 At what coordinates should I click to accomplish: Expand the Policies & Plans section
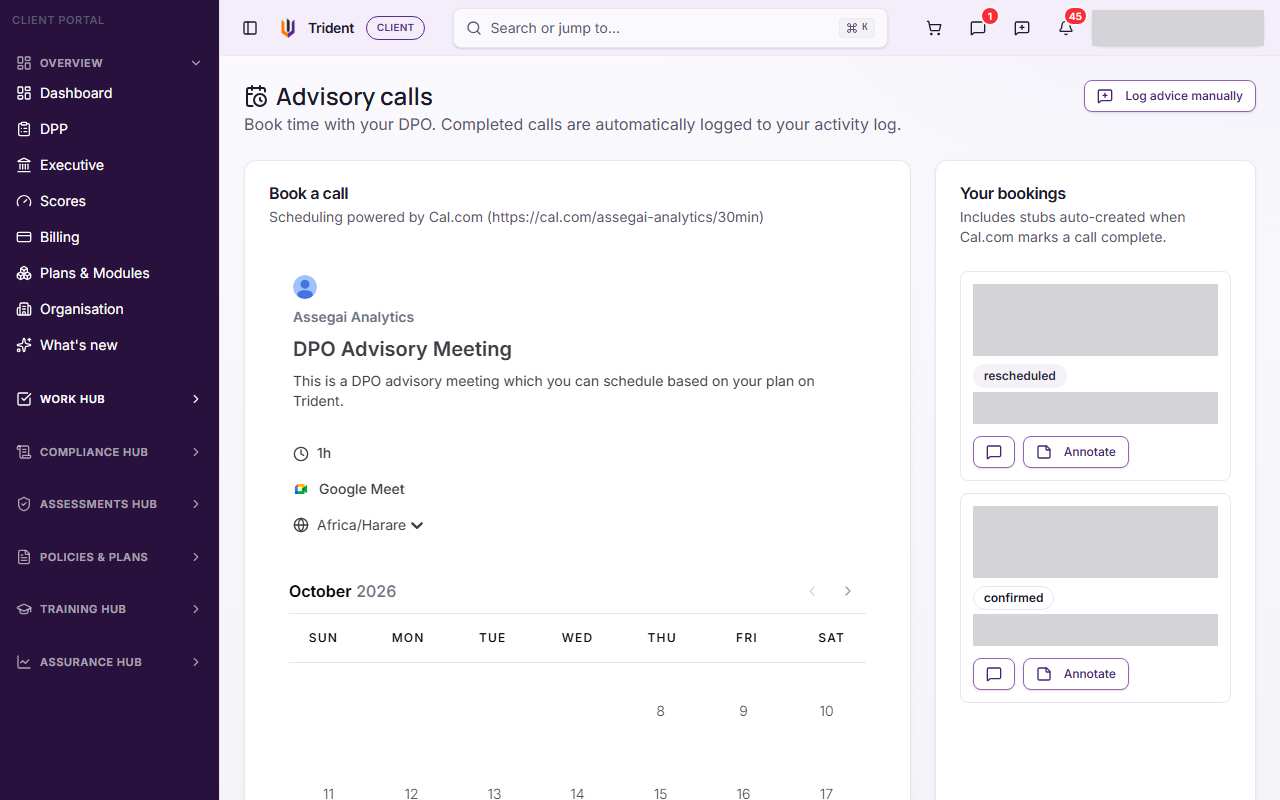pos(109,557)
